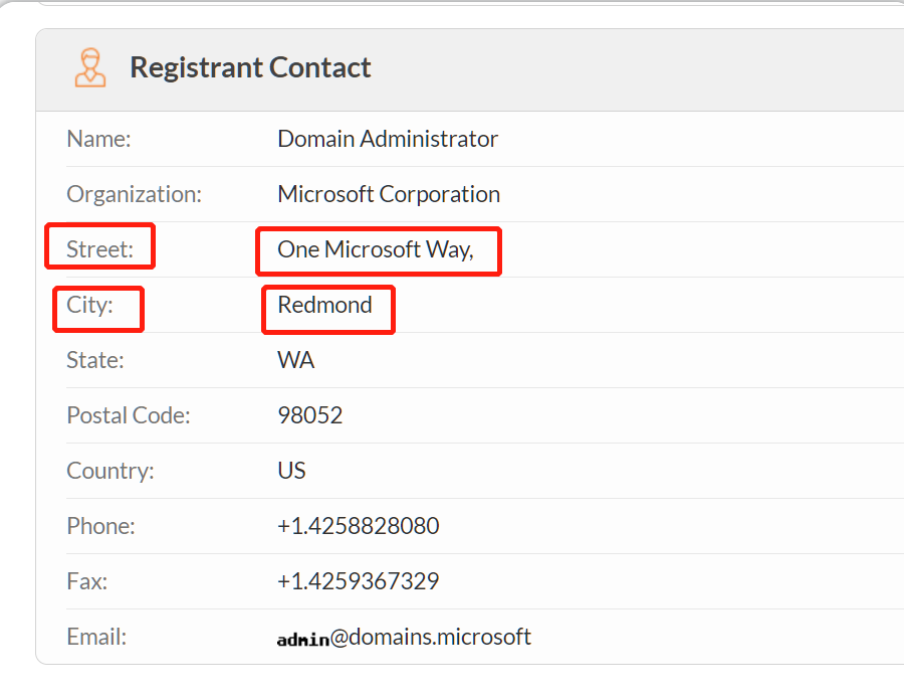Viewport: 904px width, 682px height.
Task: Click the registrant contact person icon
Action: pos(91,67)
